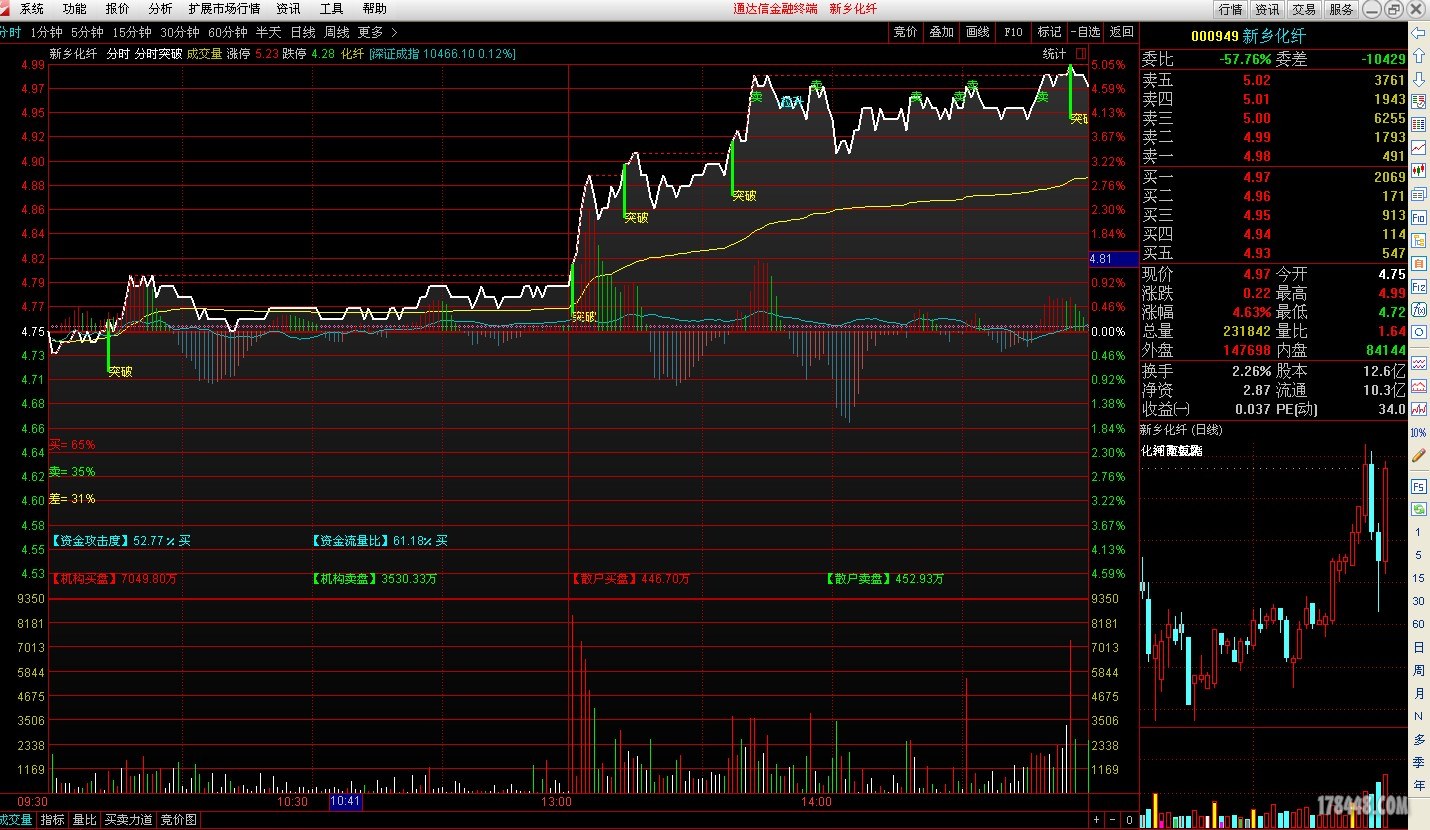Click the circle icon in right sidebar

coord(1418,332)
